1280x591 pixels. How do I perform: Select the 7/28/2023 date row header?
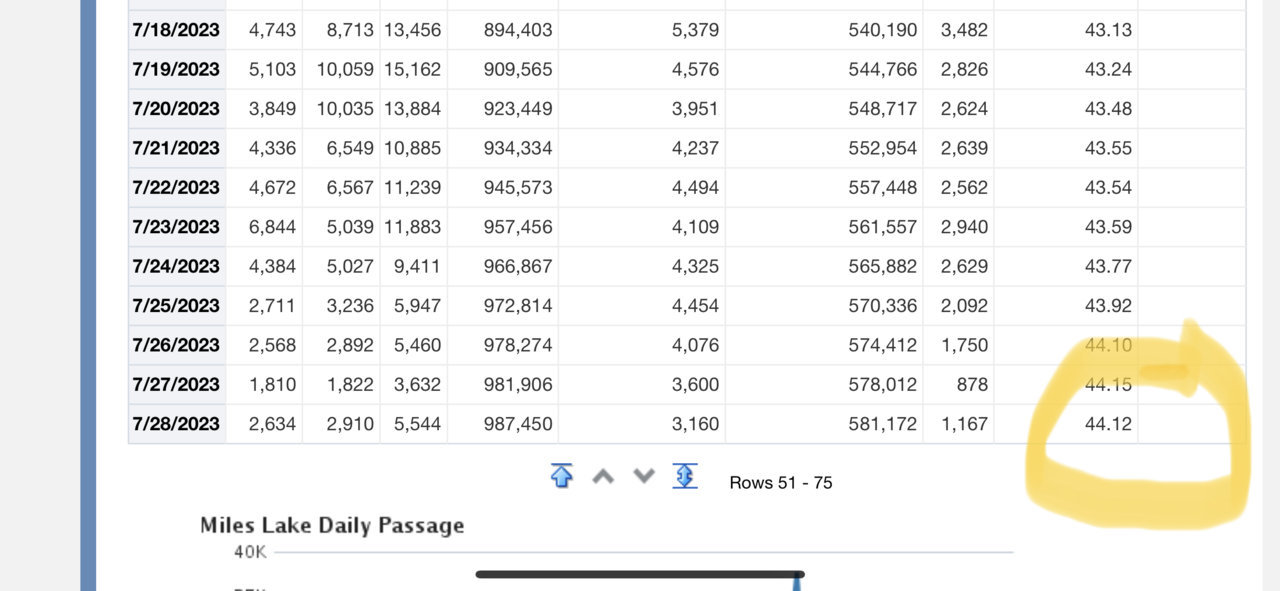tap(176, 424)
